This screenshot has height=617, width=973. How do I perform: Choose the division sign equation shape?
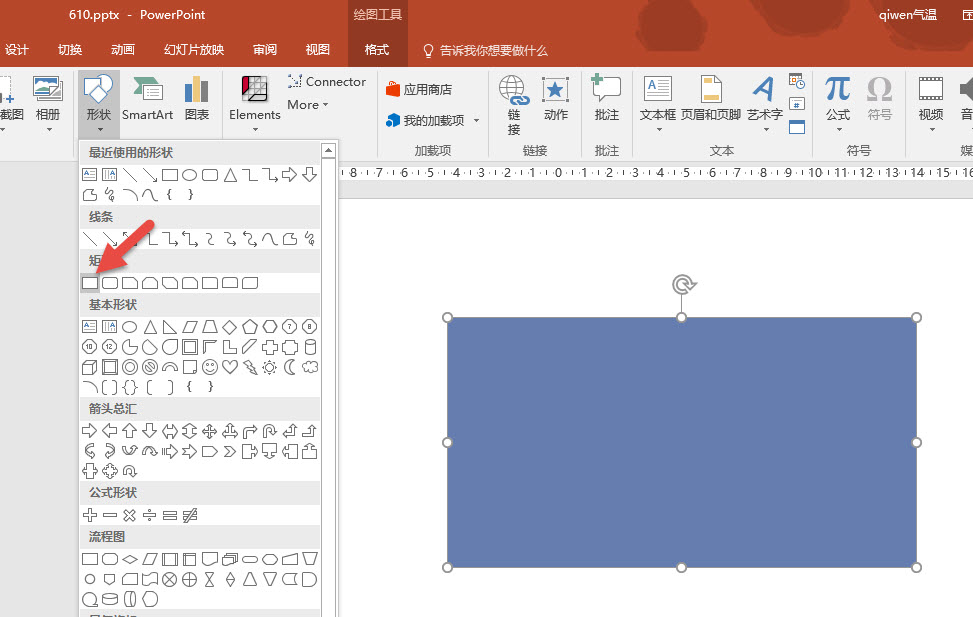click(x=150, y=515)
